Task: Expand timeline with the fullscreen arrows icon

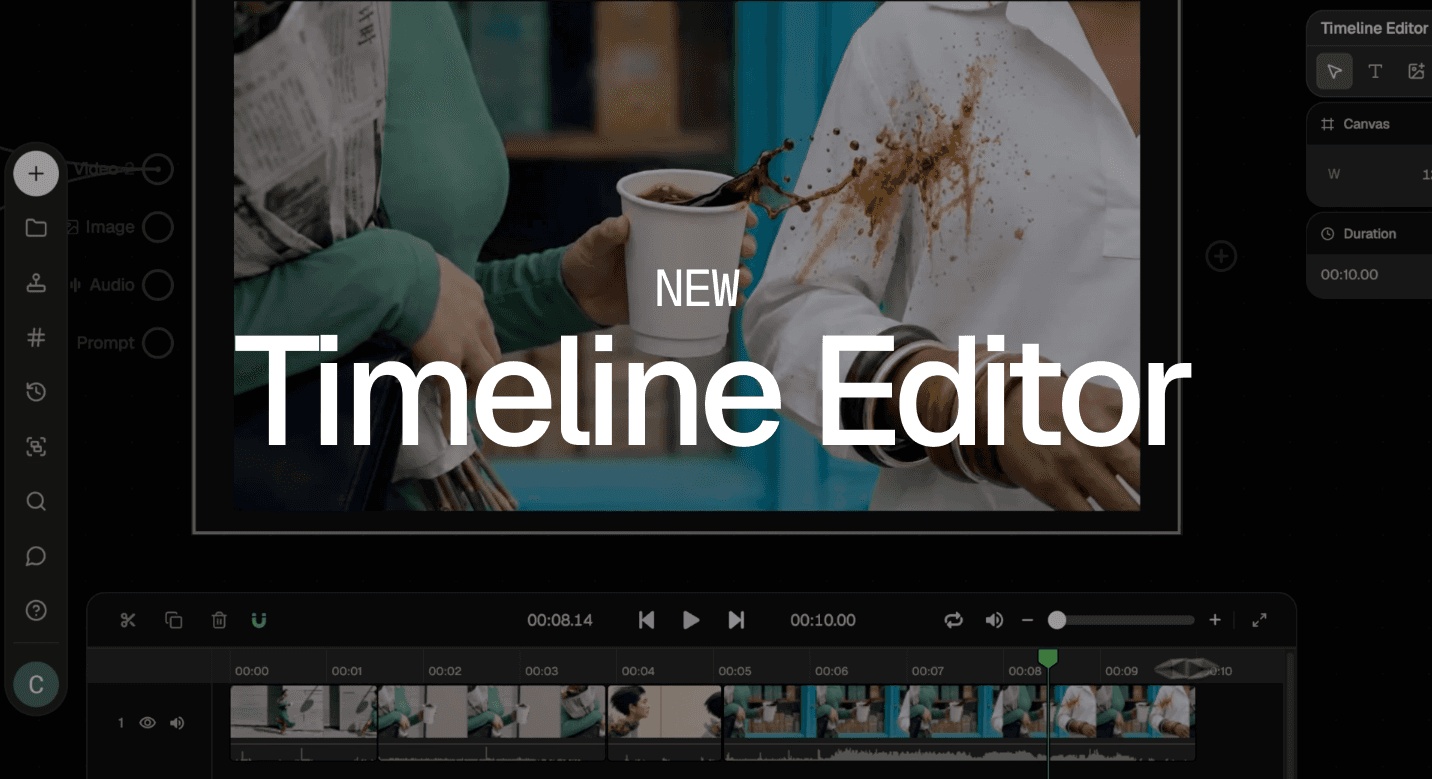Action: pyautogui.click(x=1260, y=620)
